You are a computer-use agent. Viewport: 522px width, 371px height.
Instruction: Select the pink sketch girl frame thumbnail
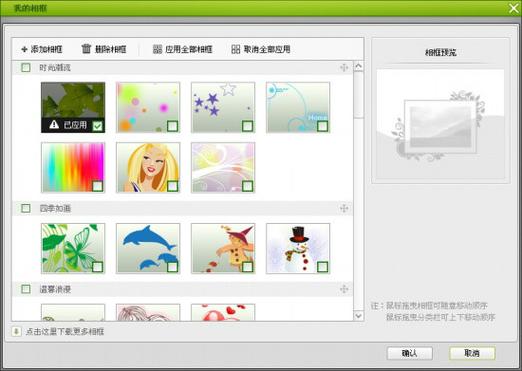[148, 312]
